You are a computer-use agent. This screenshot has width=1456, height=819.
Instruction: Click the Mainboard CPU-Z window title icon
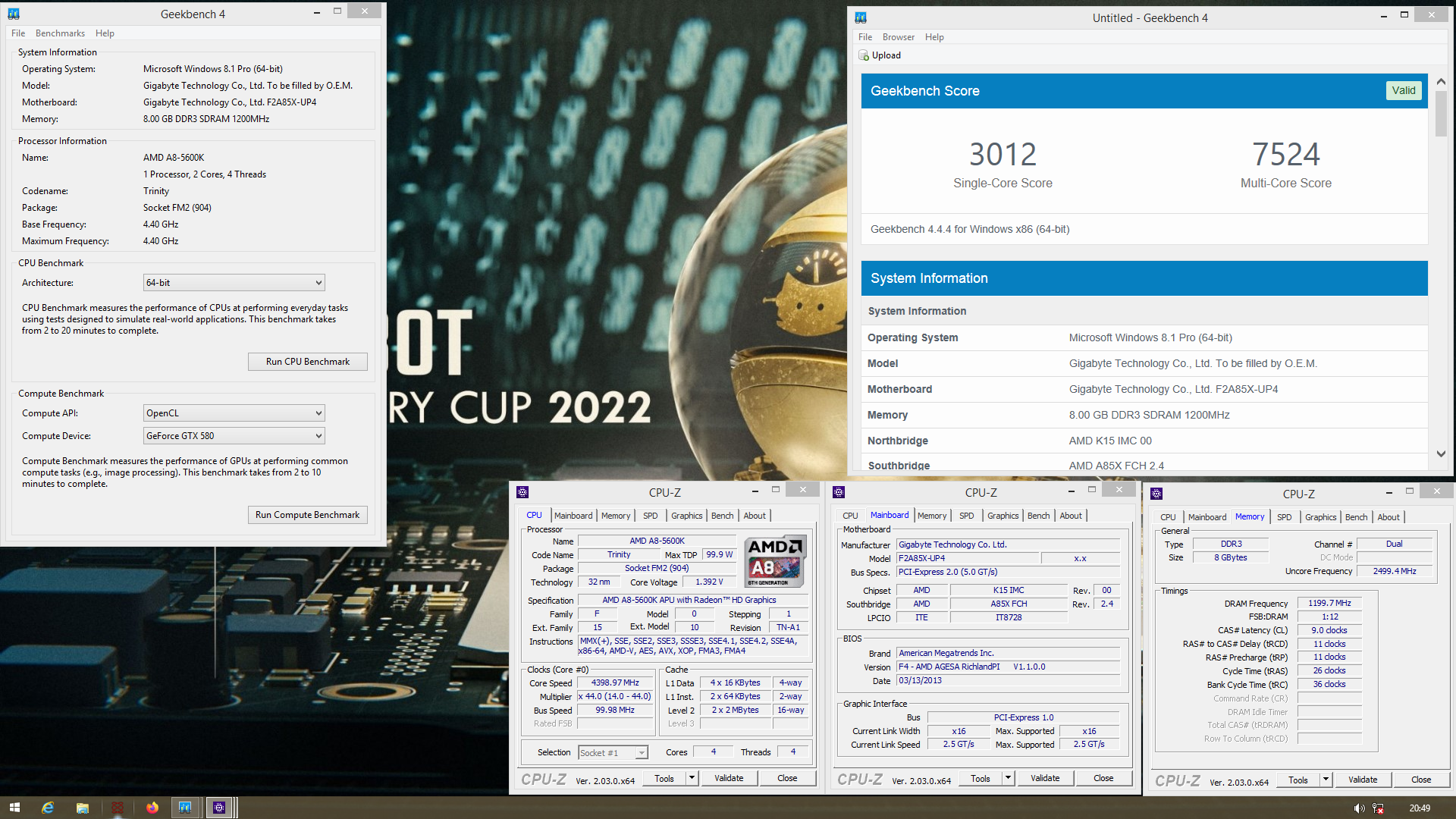839,492
